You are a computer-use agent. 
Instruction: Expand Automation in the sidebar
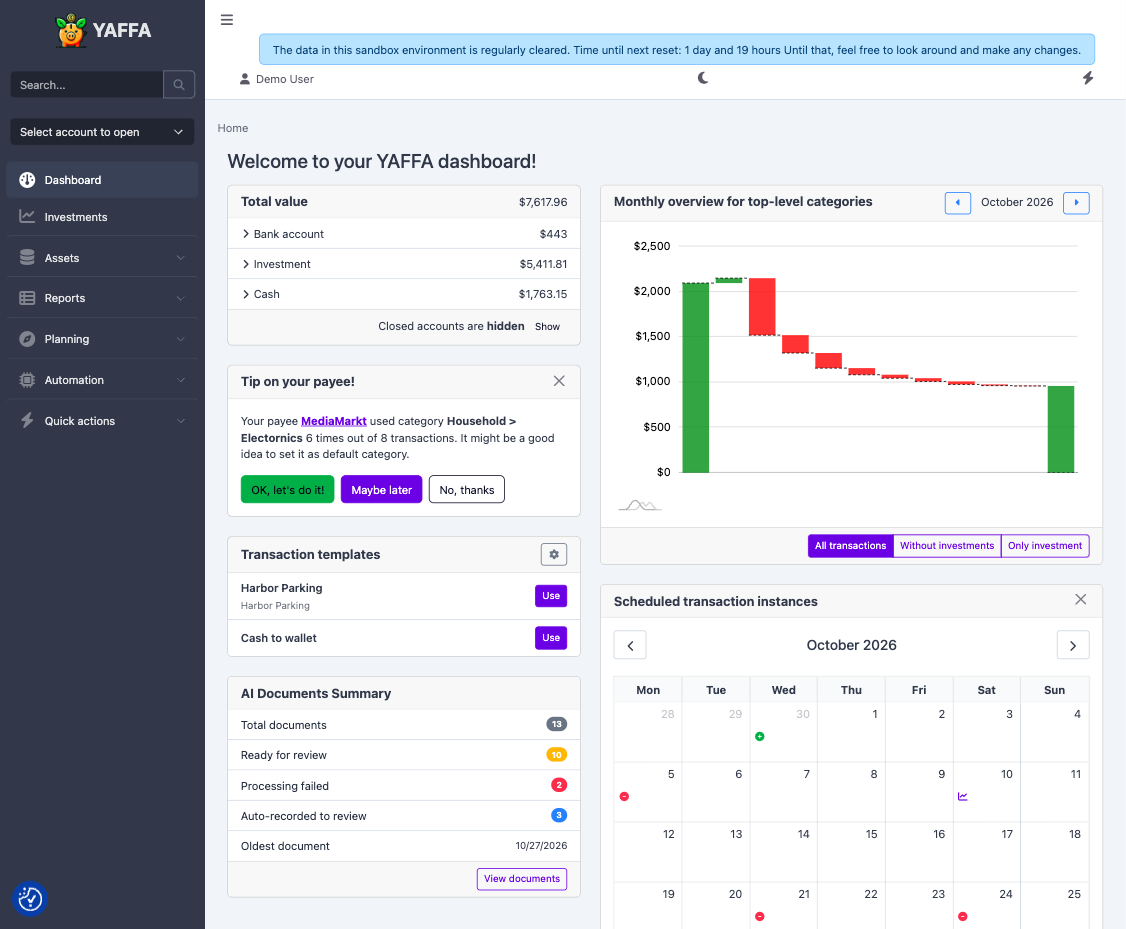click(102, 380)
